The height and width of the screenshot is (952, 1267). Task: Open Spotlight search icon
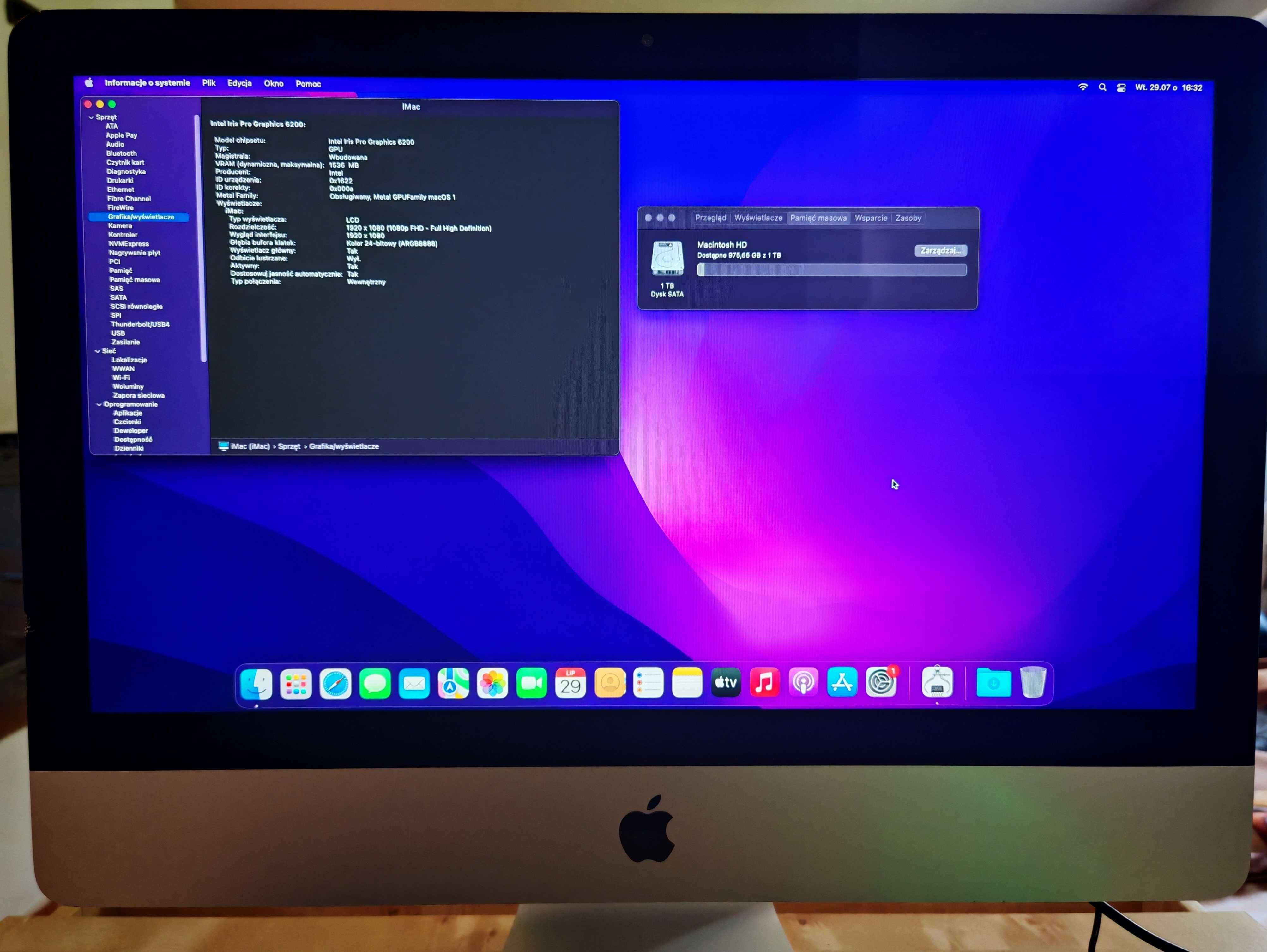point(1102,87)
